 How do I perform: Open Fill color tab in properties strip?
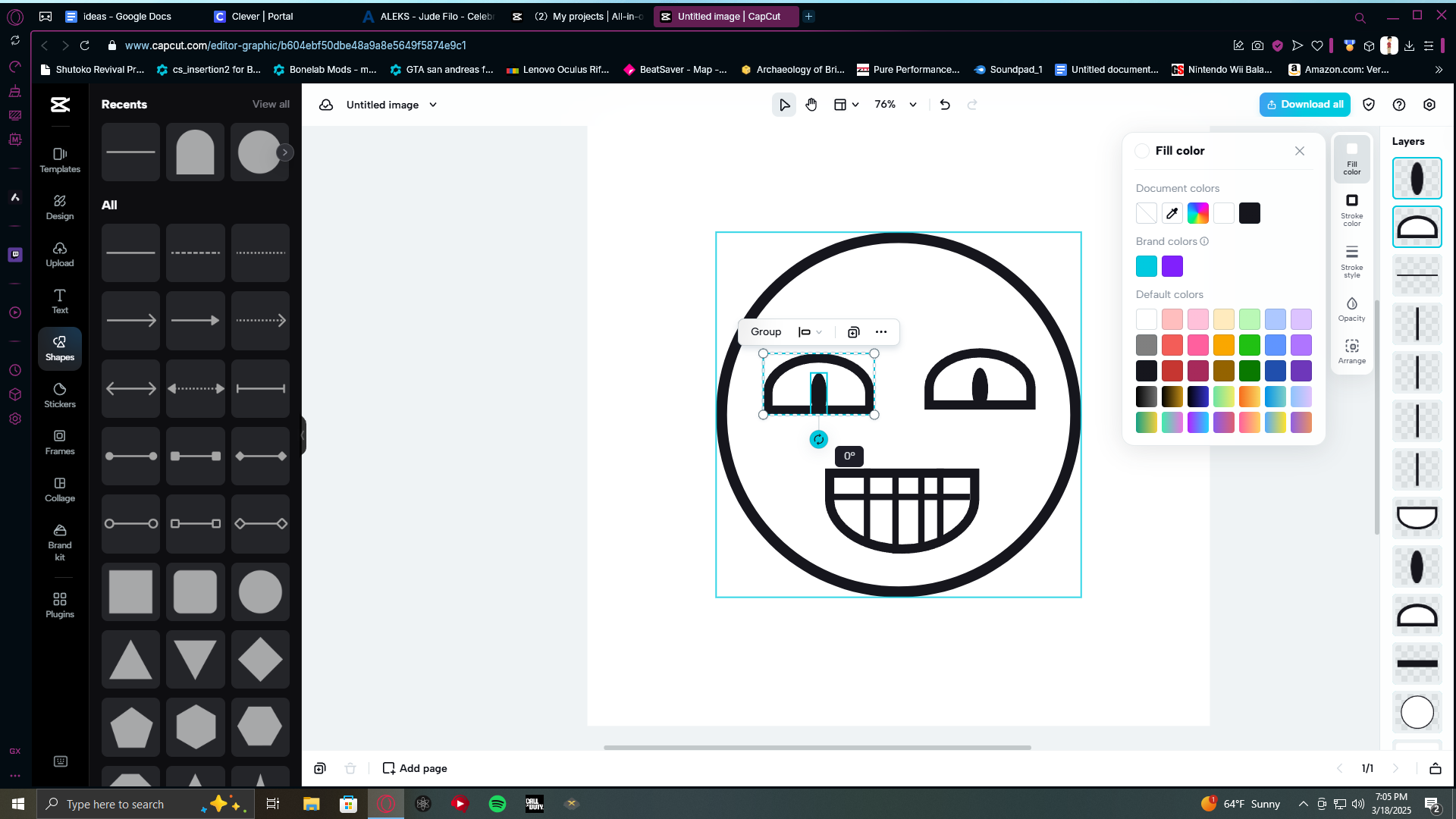coord(1351,159)
